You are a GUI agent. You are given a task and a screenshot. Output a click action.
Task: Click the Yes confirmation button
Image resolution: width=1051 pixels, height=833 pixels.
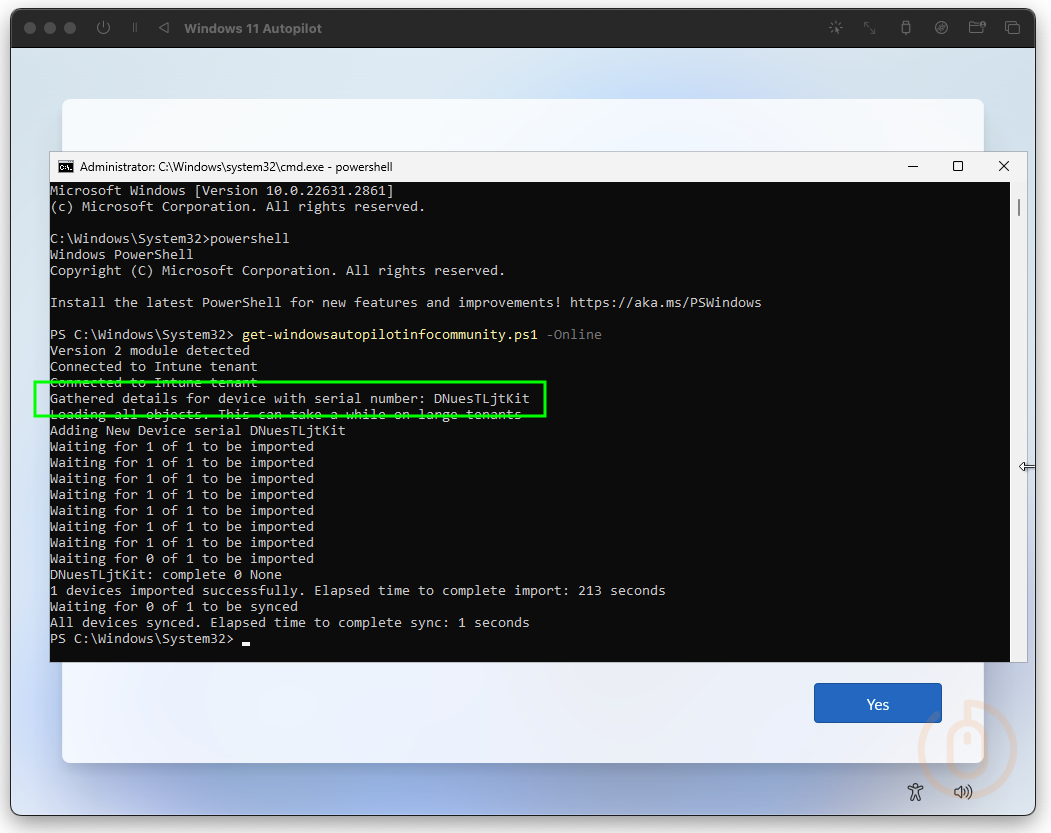click(877, 703)
